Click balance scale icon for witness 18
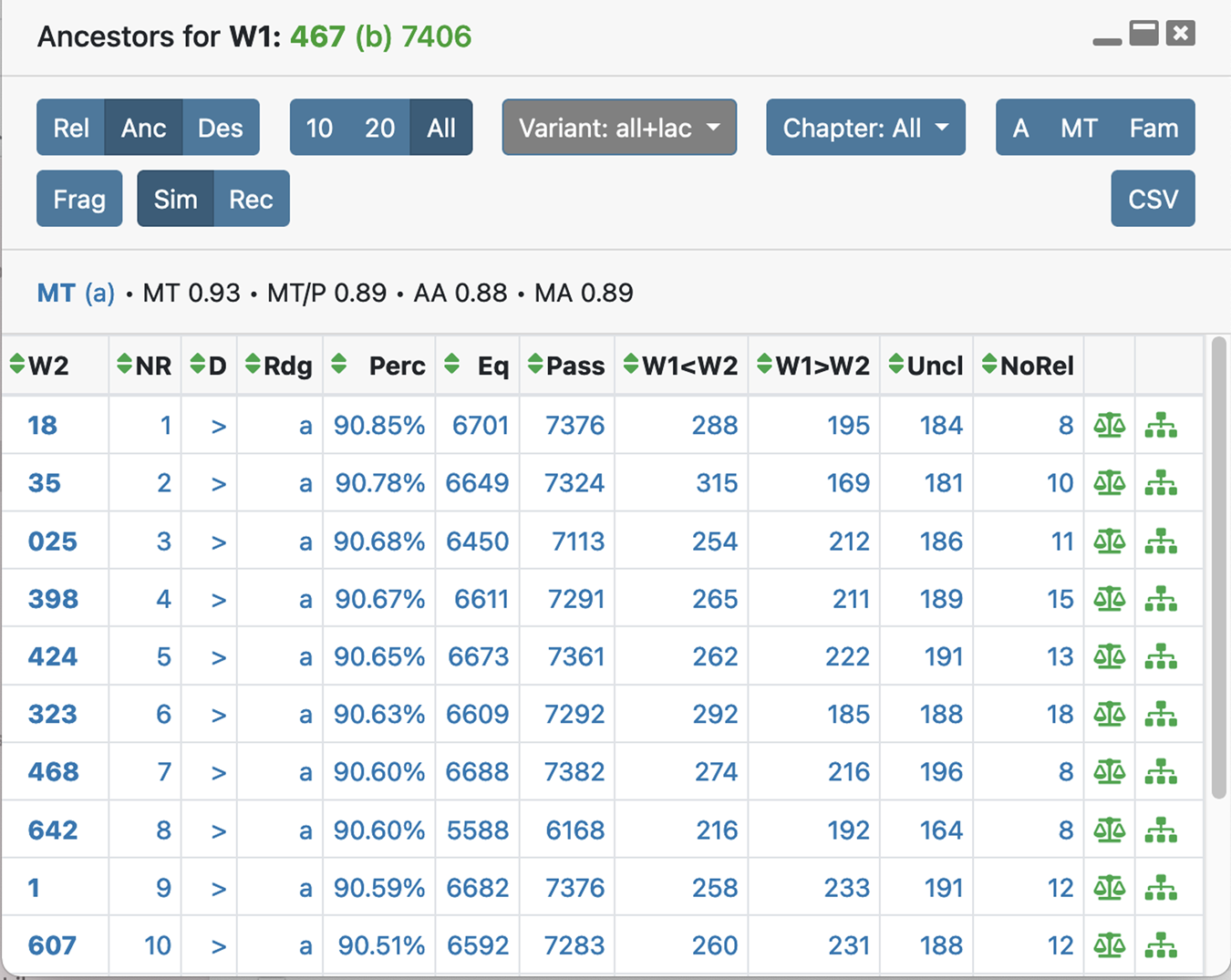This screenshot has width=1231, height=980. pyautogui.click(x=1109, y=425)
